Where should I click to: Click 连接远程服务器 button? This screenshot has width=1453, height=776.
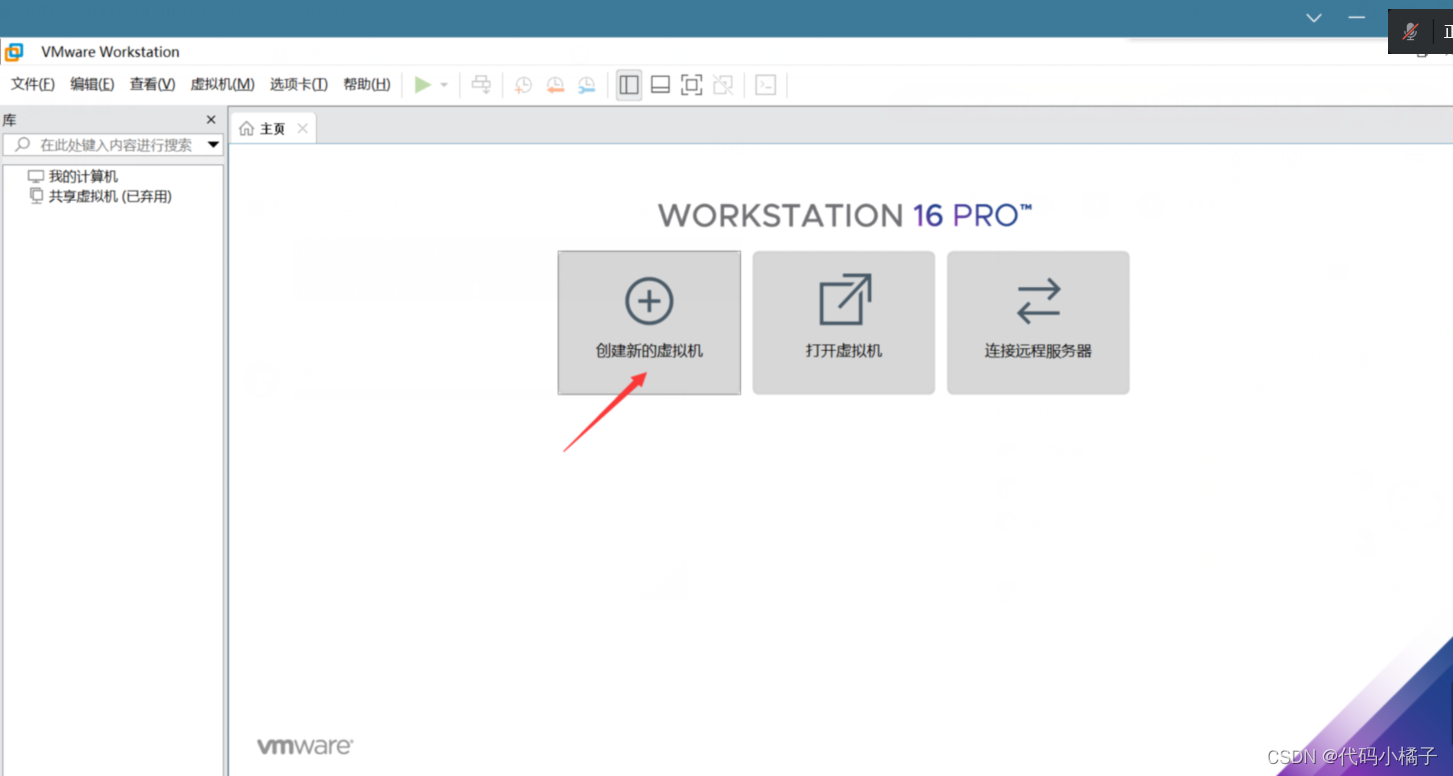click(1038, 322)
